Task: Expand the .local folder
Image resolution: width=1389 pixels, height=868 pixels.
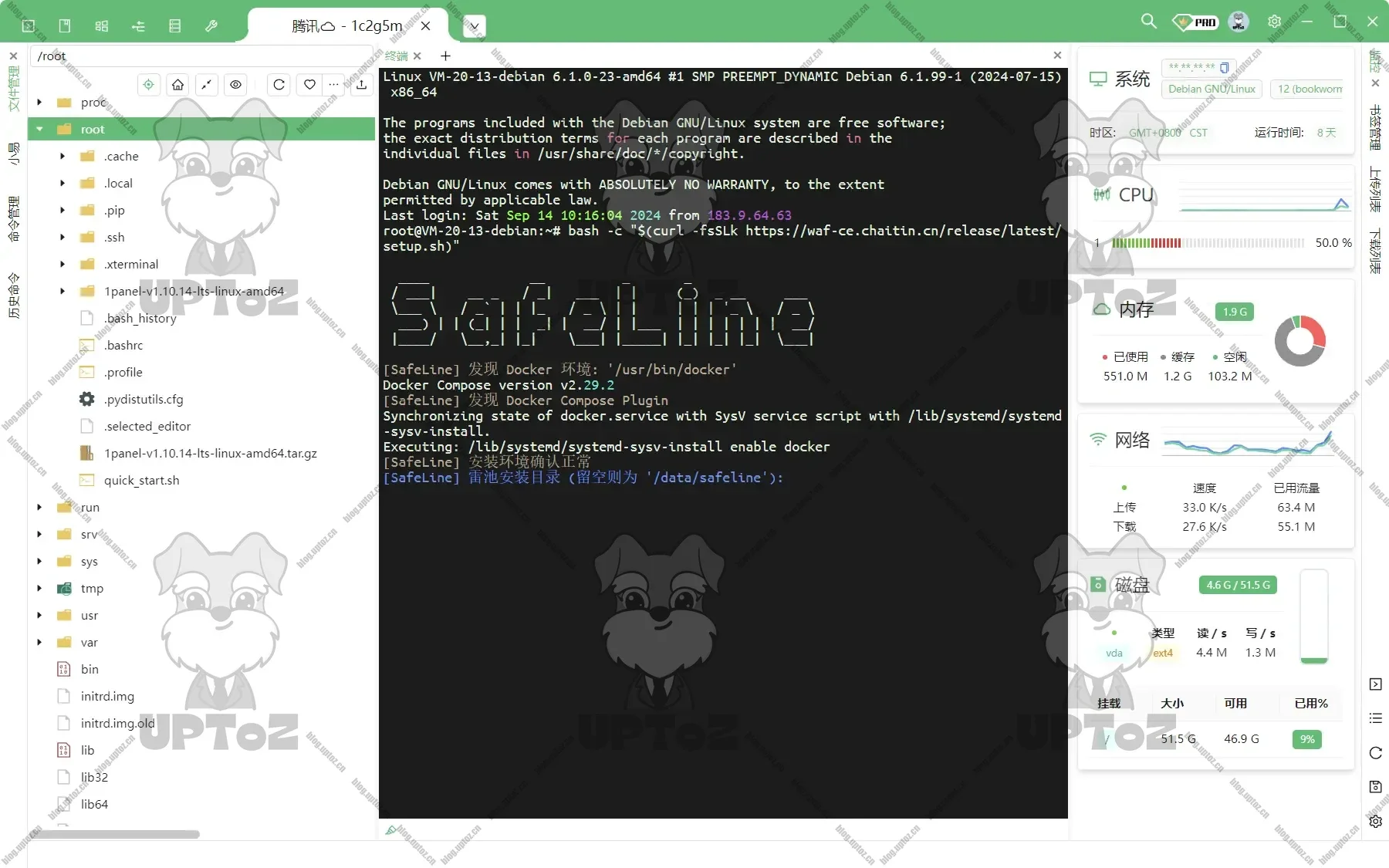Action: pos(63,183)
